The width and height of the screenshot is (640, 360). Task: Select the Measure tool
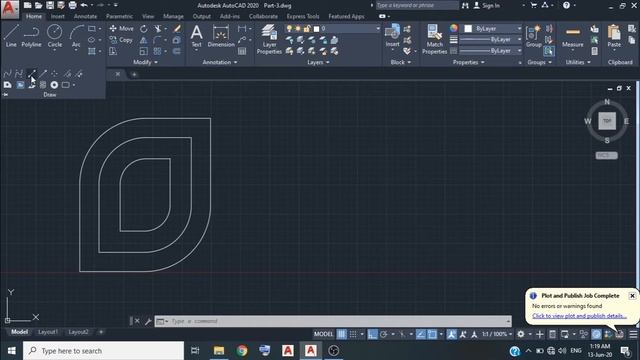coord(573,37)
